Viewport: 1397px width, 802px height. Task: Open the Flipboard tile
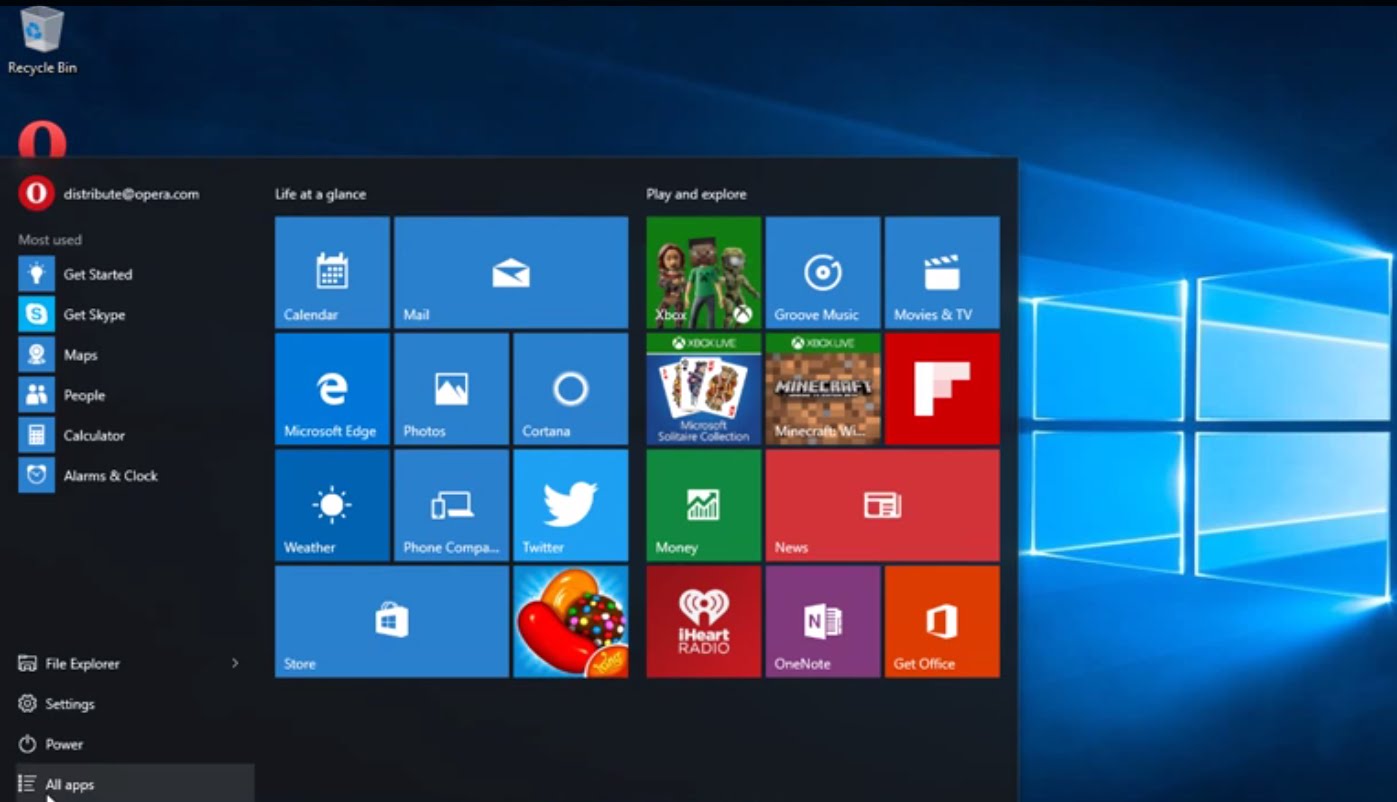[942, 389]
